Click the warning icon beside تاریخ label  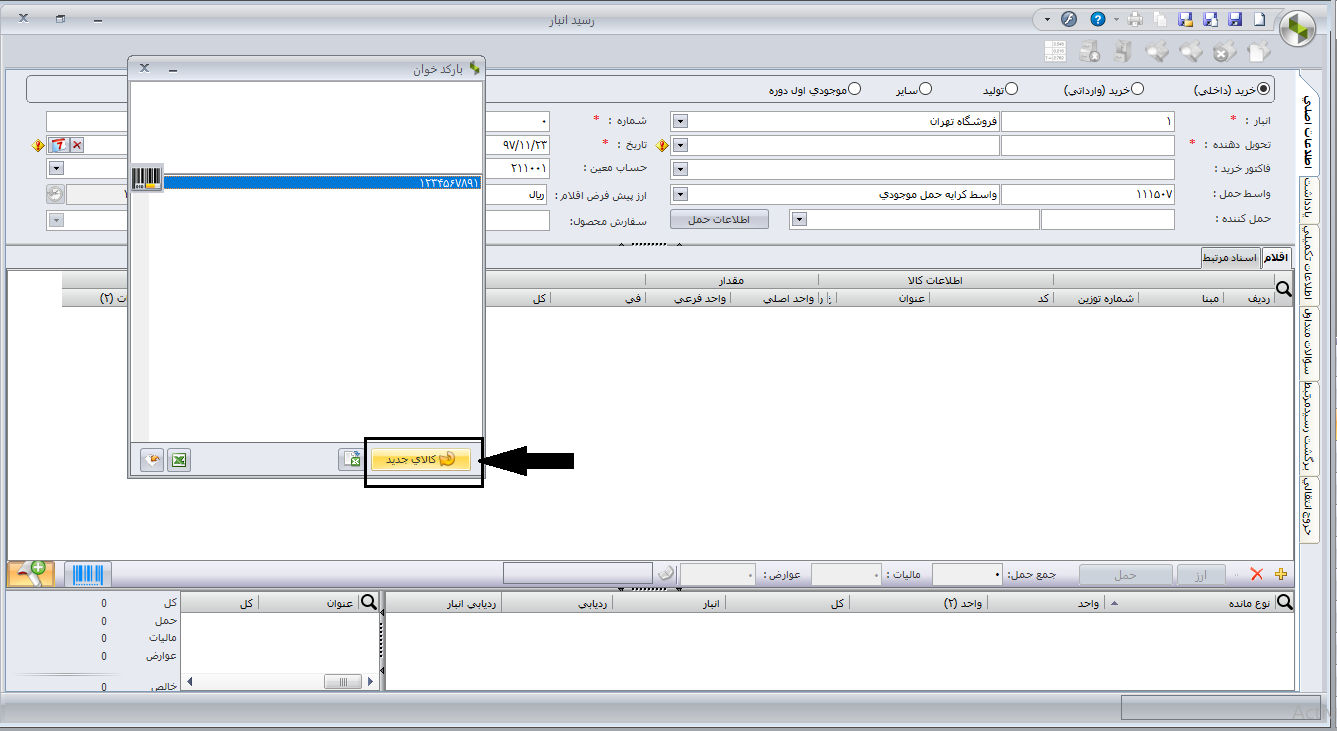662,146
